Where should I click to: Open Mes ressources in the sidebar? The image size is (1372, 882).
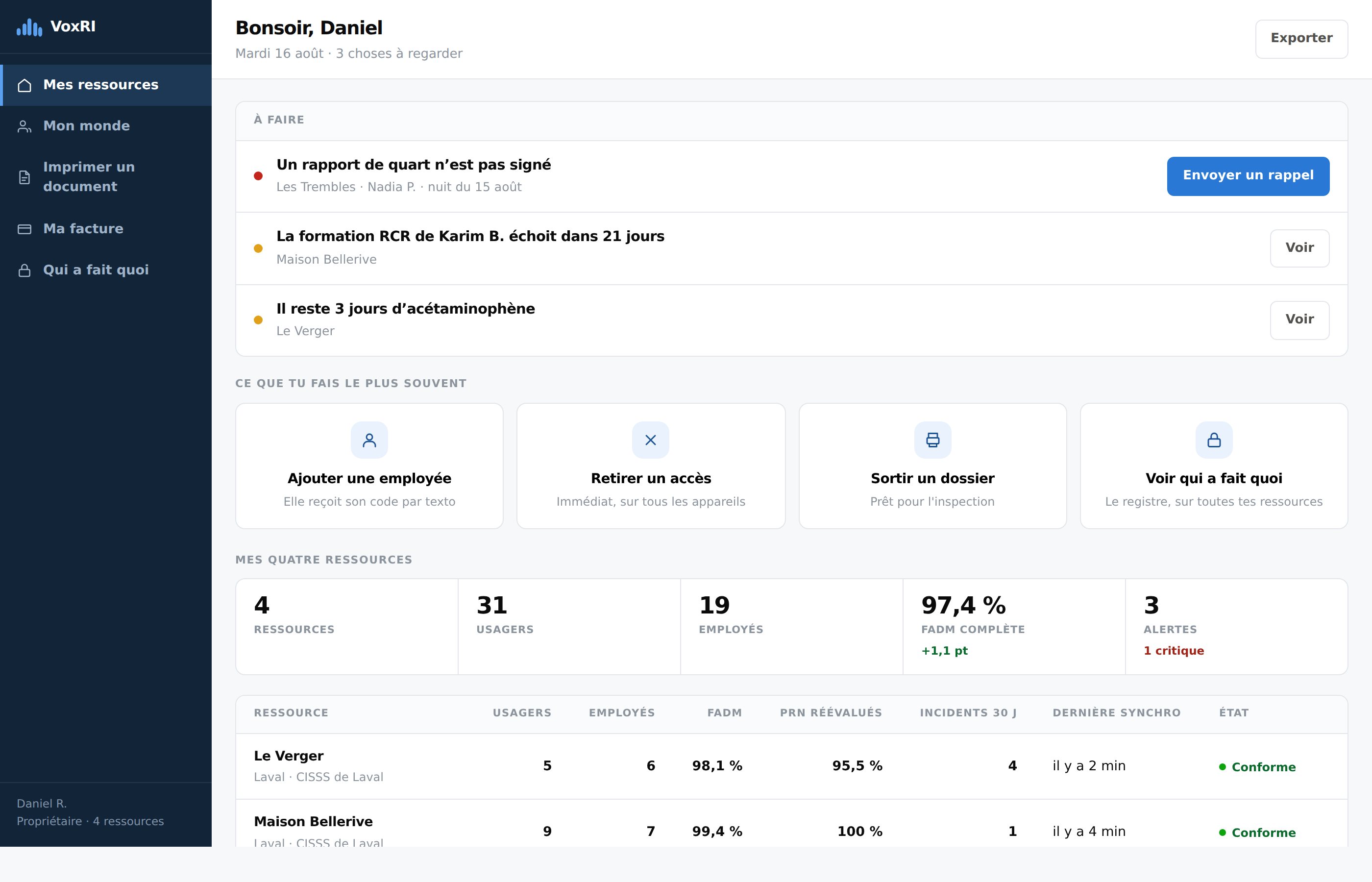click(106, 85)
